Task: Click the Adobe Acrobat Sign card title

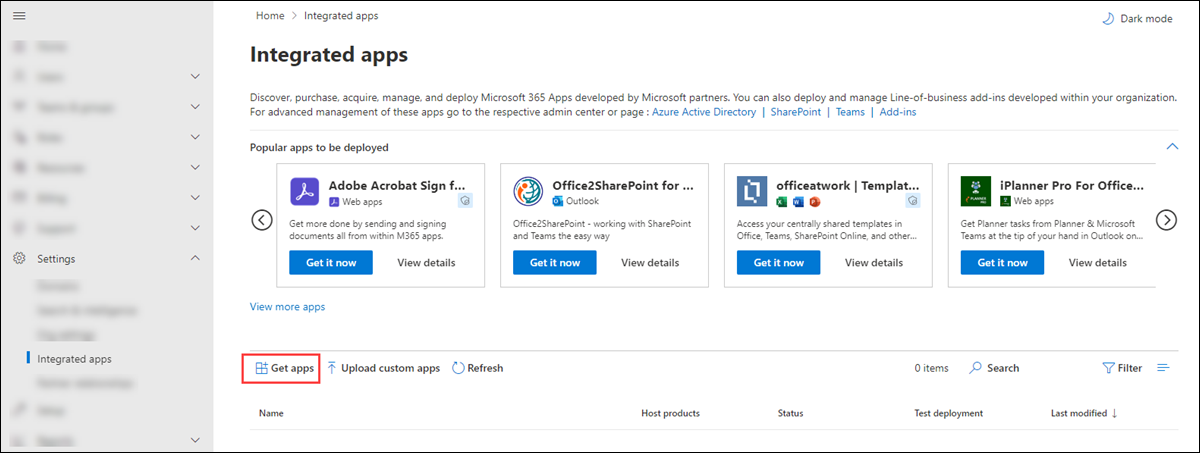Action: coord(397,185)
